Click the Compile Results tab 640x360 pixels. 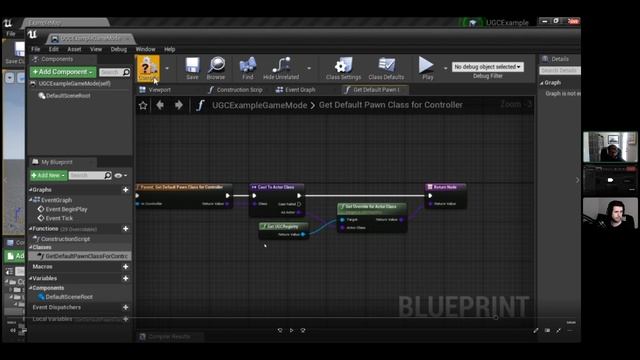(169, 337)
